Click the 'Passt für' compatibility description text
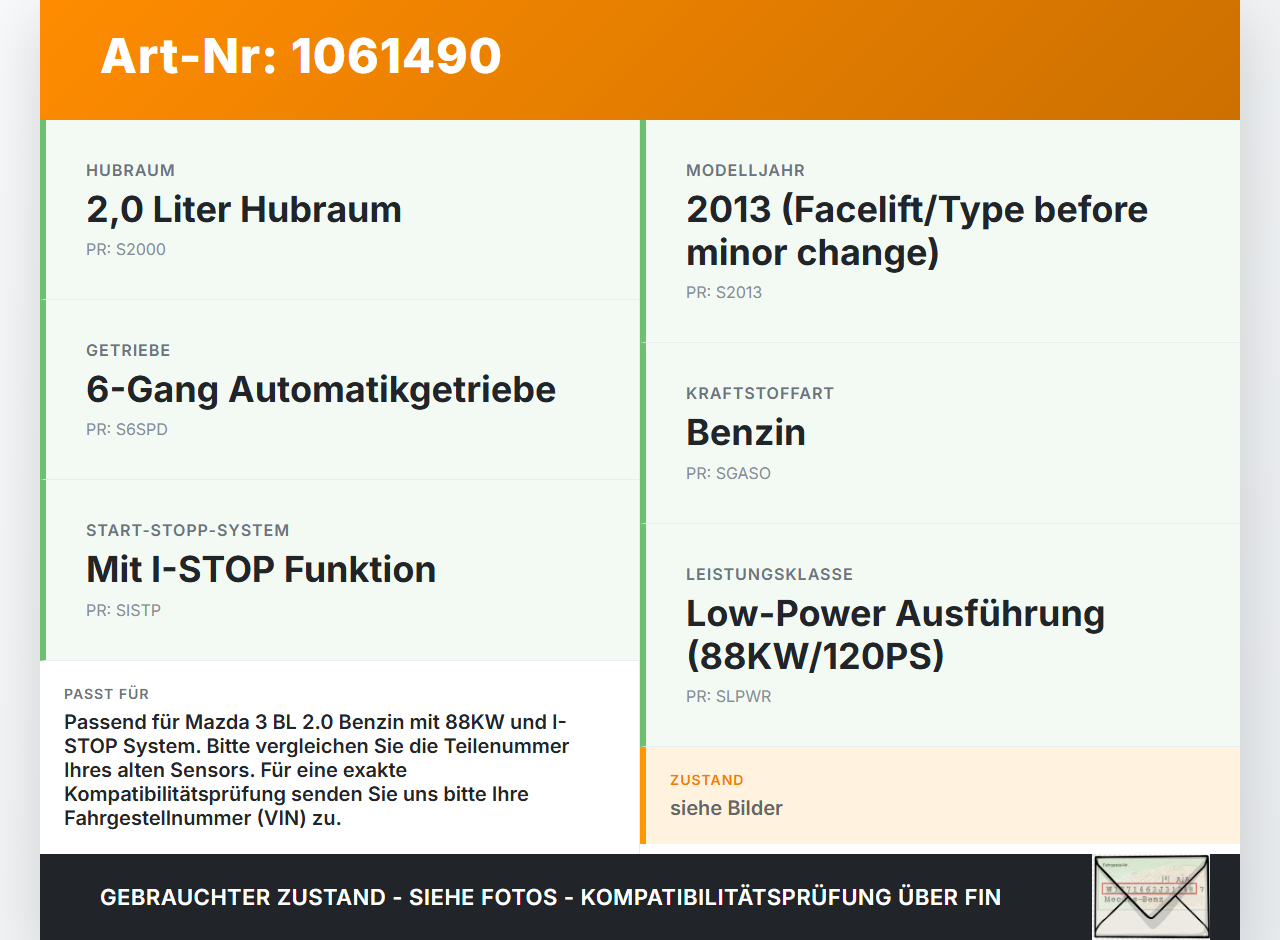1280x940 pixels. (x=318, y=770)
